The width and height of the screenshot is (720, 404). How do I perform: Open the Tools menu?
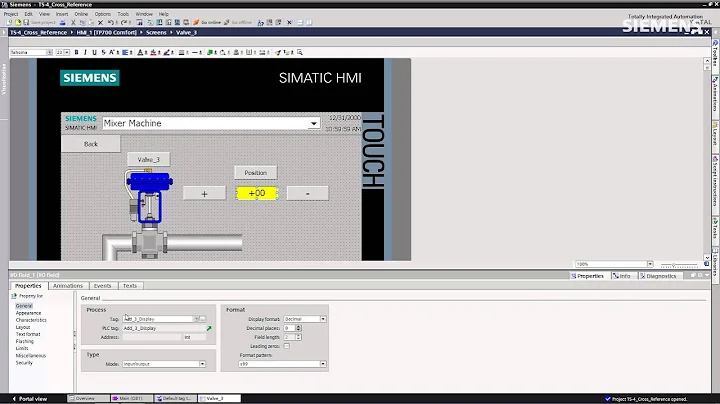click(123, 14)
